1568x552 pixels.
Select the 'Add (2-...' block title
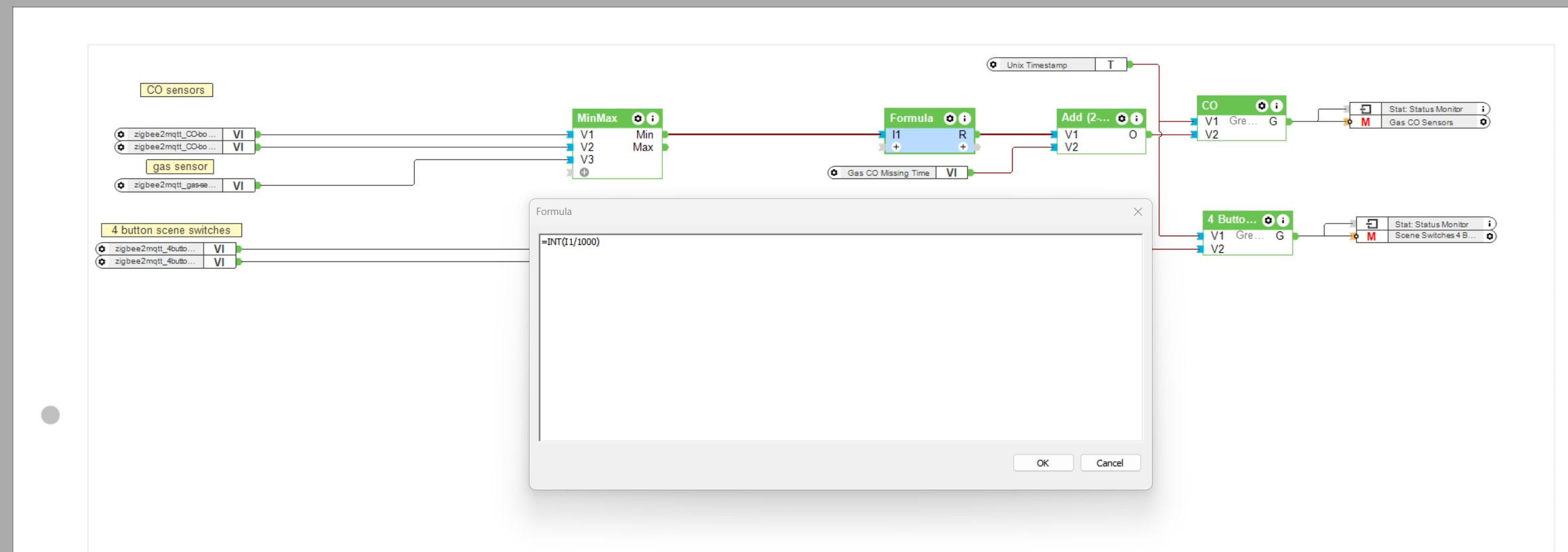tap(1085, 117)
